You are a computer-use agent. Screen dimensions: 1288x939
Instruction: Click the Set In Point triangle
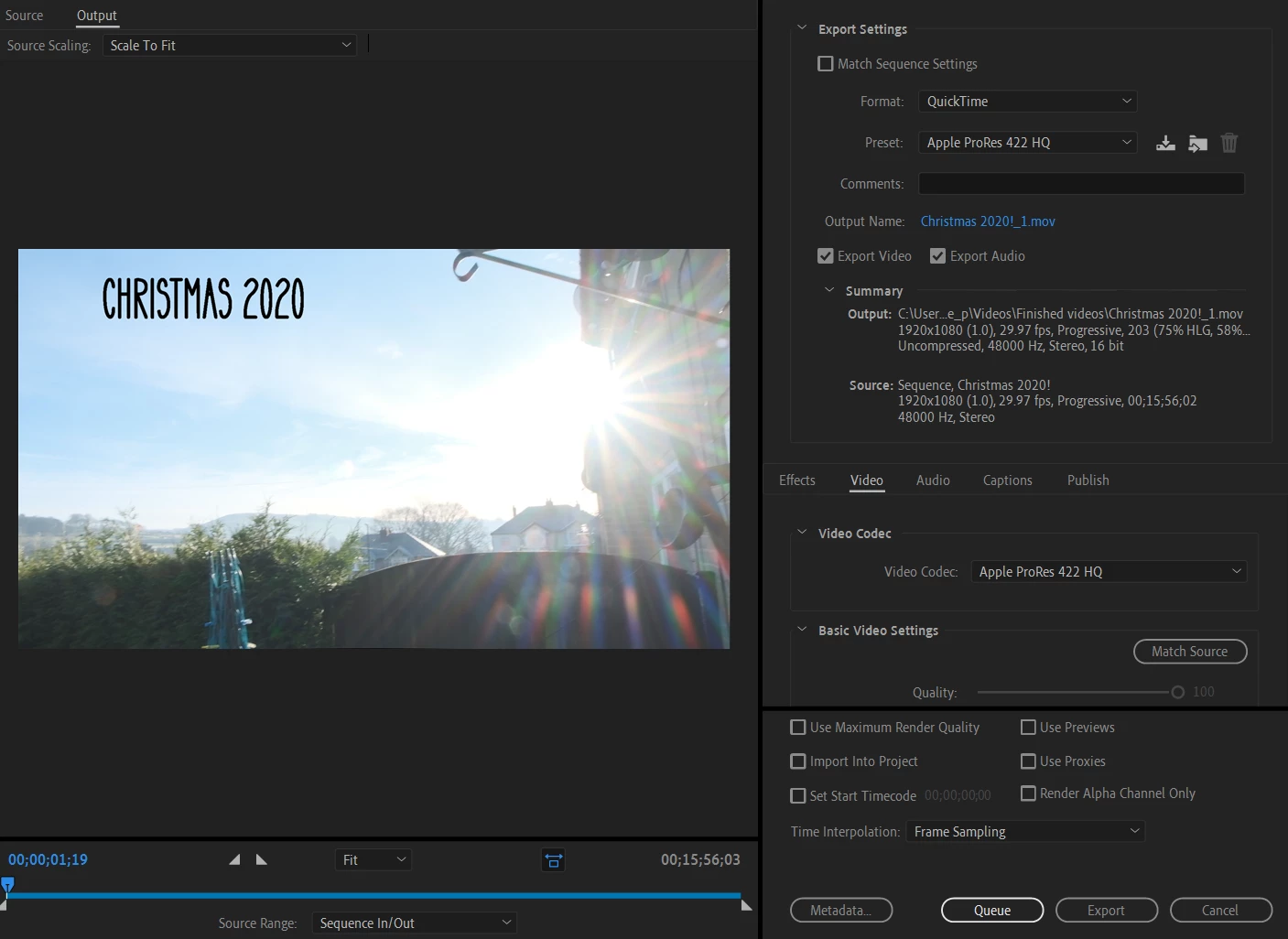click(x=234, y=859)
